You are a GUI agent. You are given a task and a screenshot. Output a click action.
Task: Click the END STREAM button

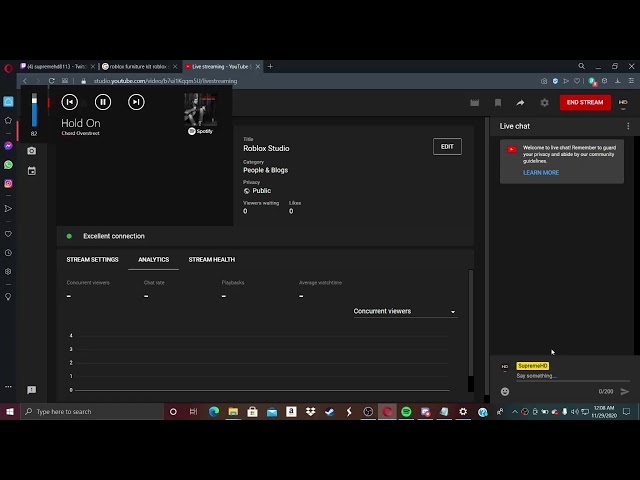point(585,102)
